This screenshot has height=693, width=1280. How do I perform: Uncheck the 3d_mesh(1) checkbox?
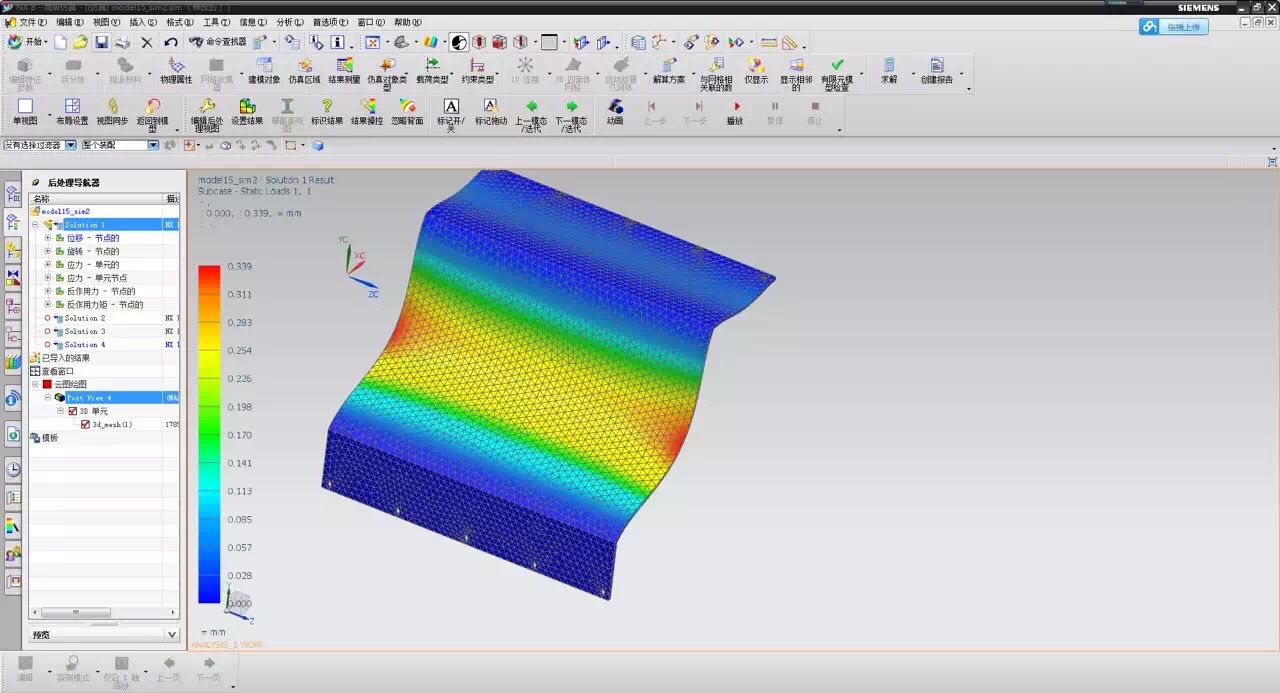click(85, 424)
